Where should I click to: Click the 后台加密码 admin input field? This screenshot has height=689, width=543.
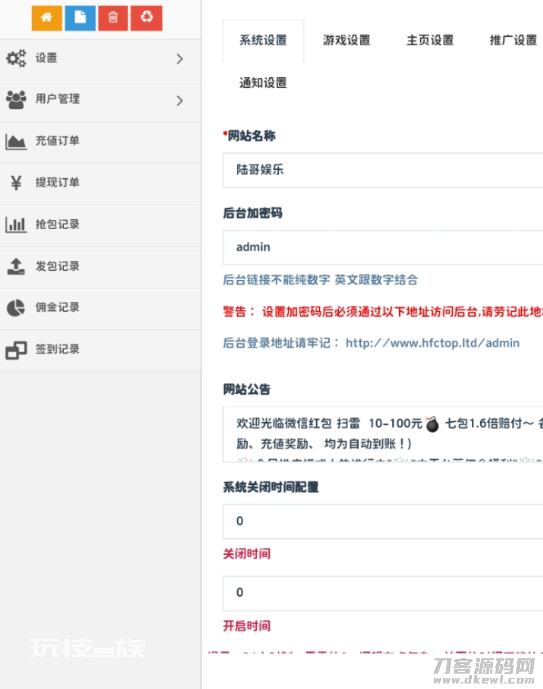(383, 247)
